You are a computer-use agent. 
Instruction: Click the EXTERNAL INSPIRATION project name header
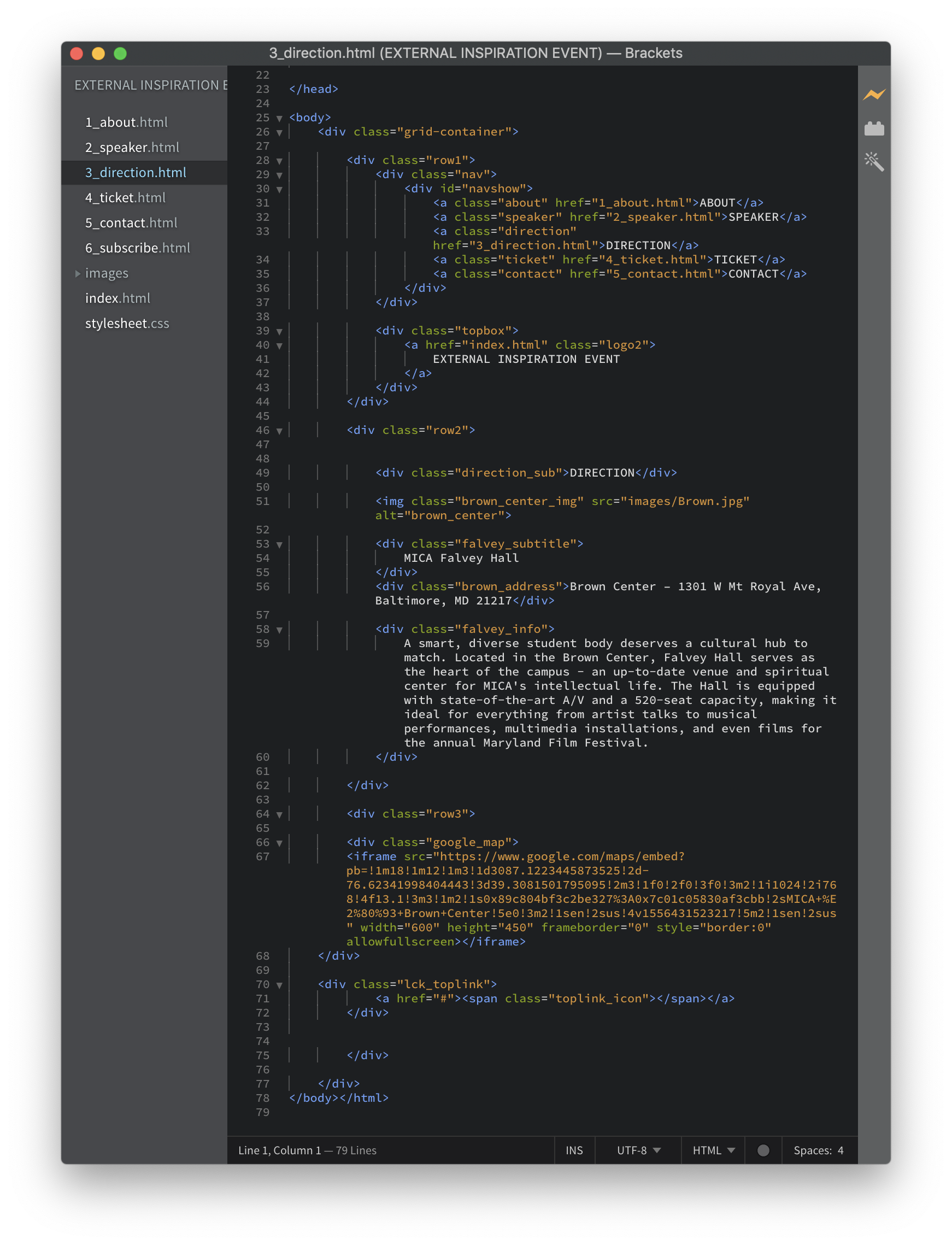click(150, 85)
